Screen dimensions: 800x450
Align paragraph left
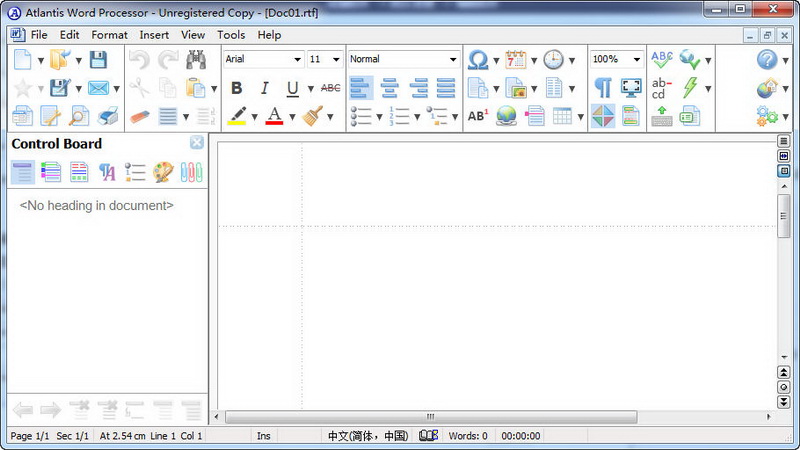click(361, 88)
